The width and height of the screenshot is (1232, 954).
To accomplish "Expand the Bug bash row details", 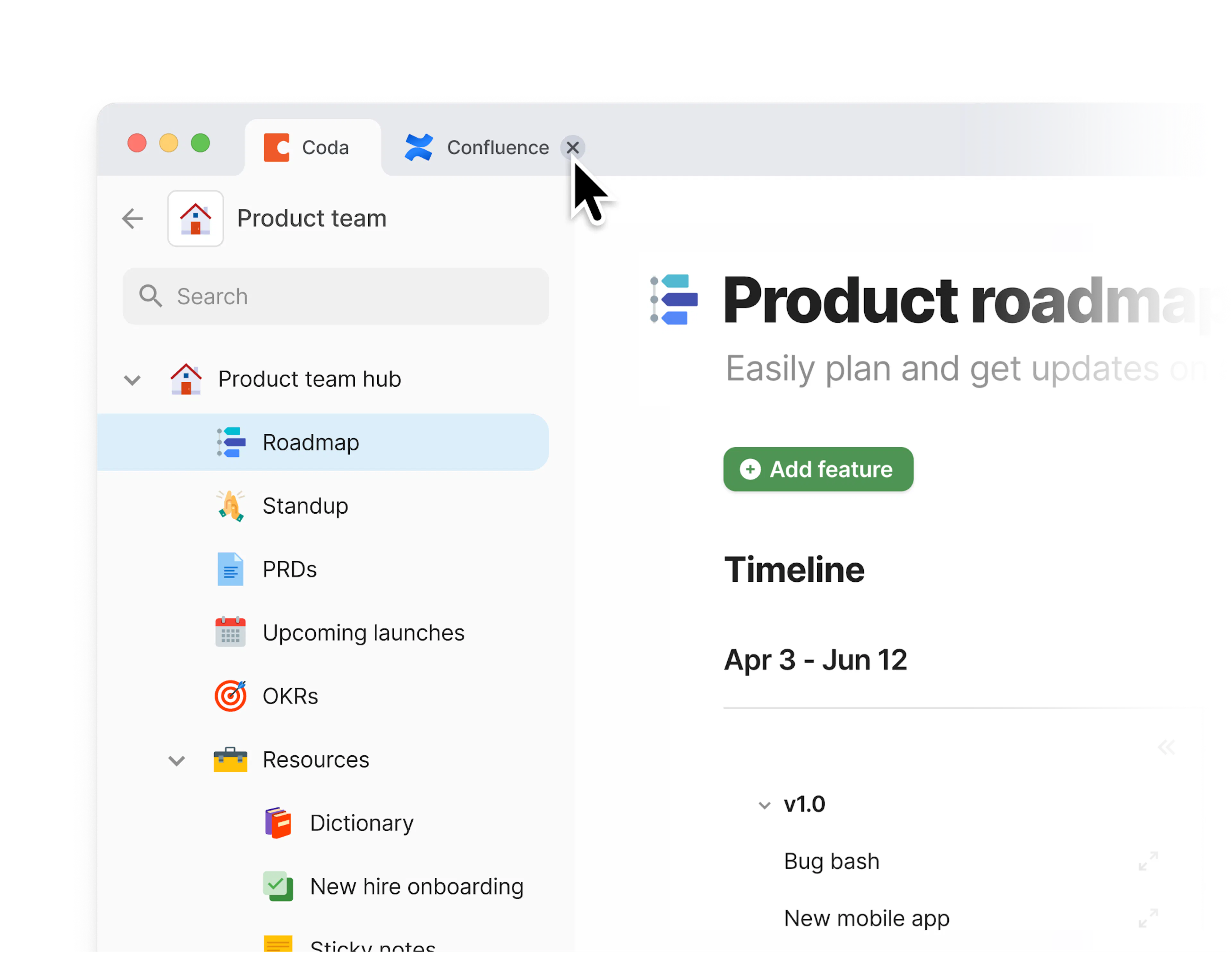I will [x=1148, y=862].
